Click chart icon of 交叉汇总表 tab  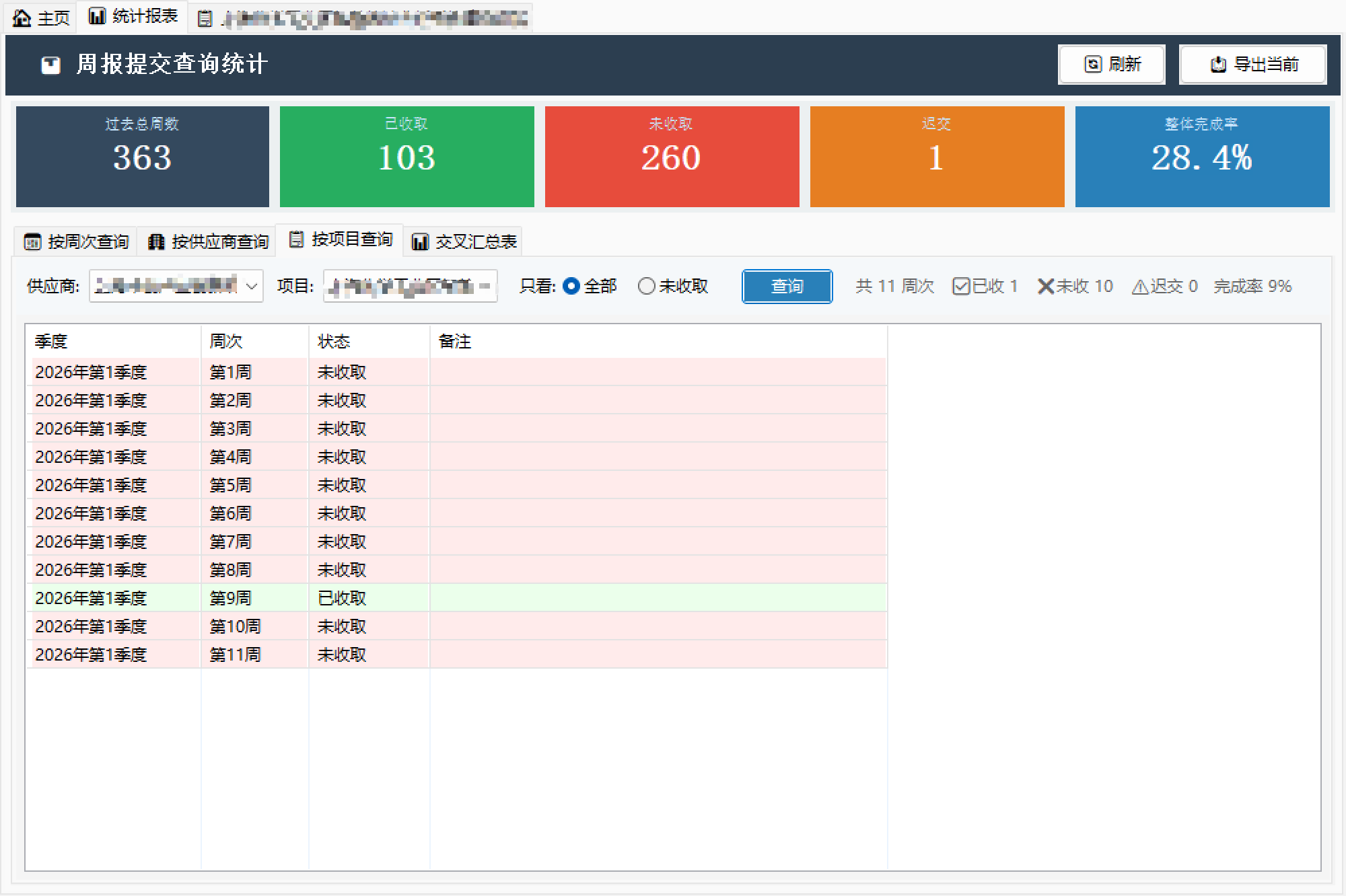pyautogui.click(x=420, y=242)
